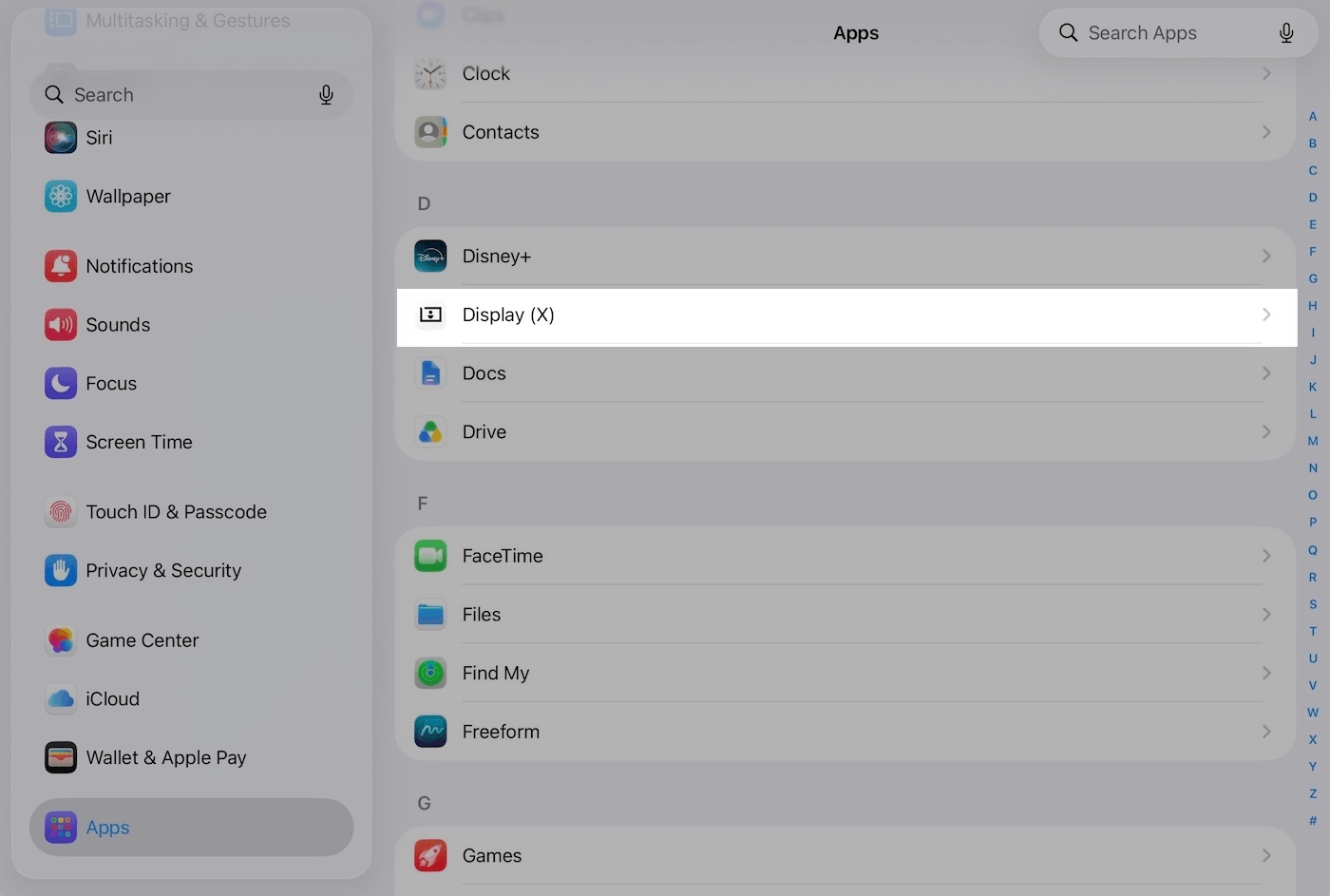The width and height of the screenshot is (1330, 896).
Task: Select Privacy & Security in sidebar
Action: tap(192, 570)
